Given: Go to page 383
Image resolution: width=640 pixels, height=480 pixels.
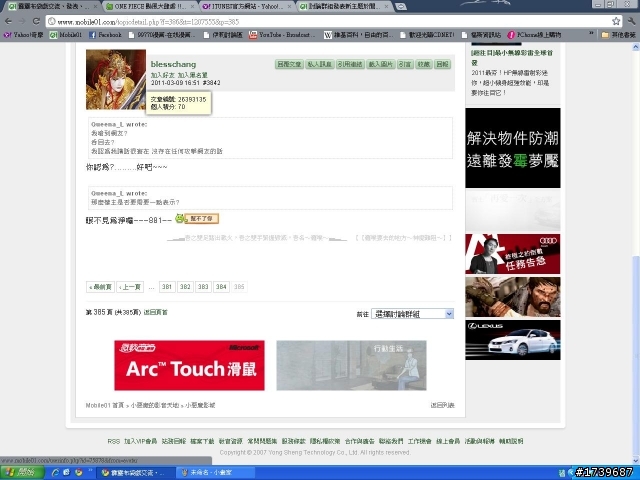Looking at the screenshot, I should tap(203, 287).
